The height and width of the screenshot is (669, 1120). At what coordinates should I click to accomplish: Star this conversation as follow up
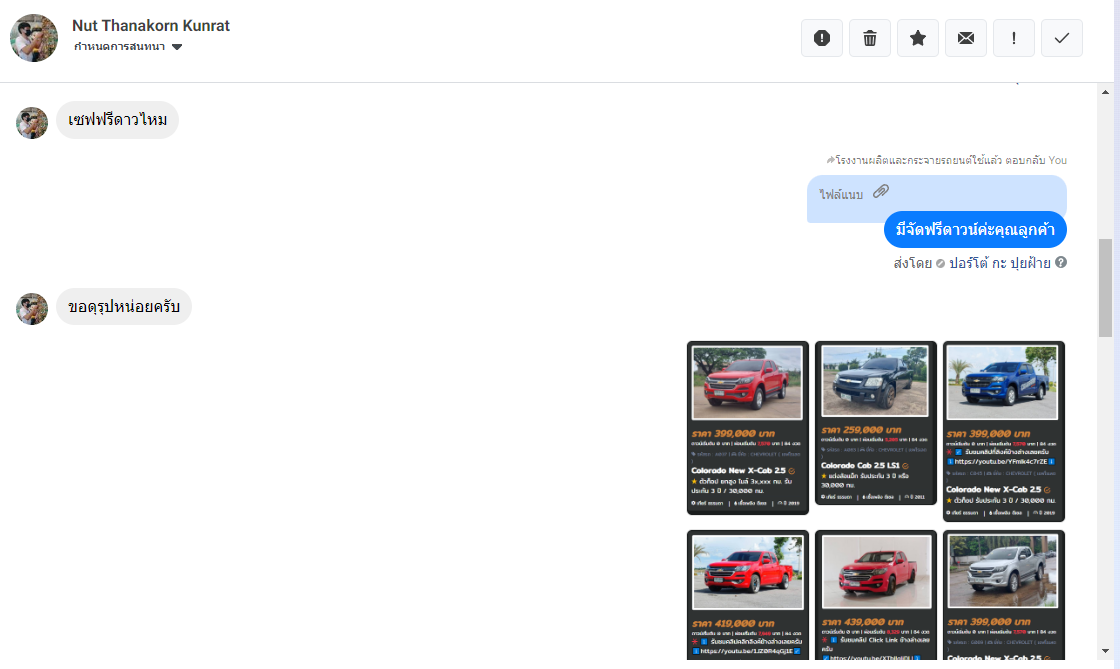coord(918,38)
